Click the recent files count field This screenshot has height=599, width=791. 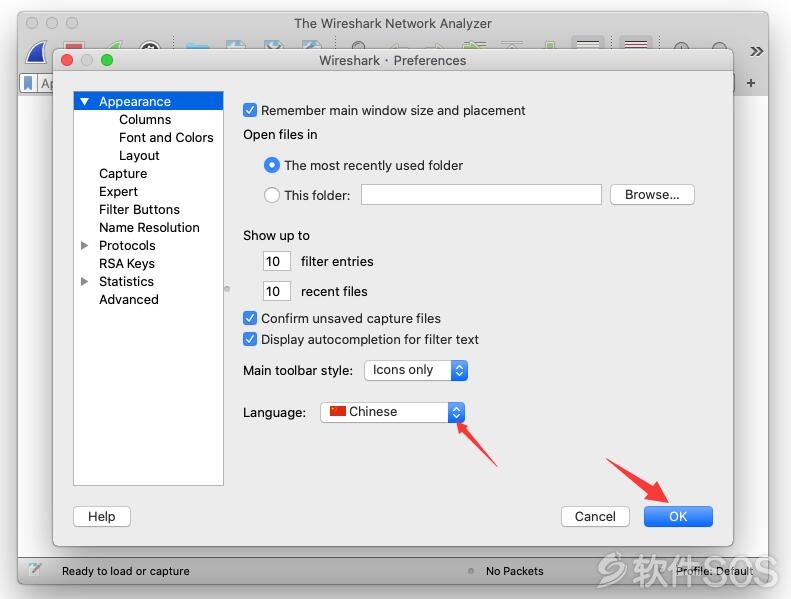tap(276, 291)
